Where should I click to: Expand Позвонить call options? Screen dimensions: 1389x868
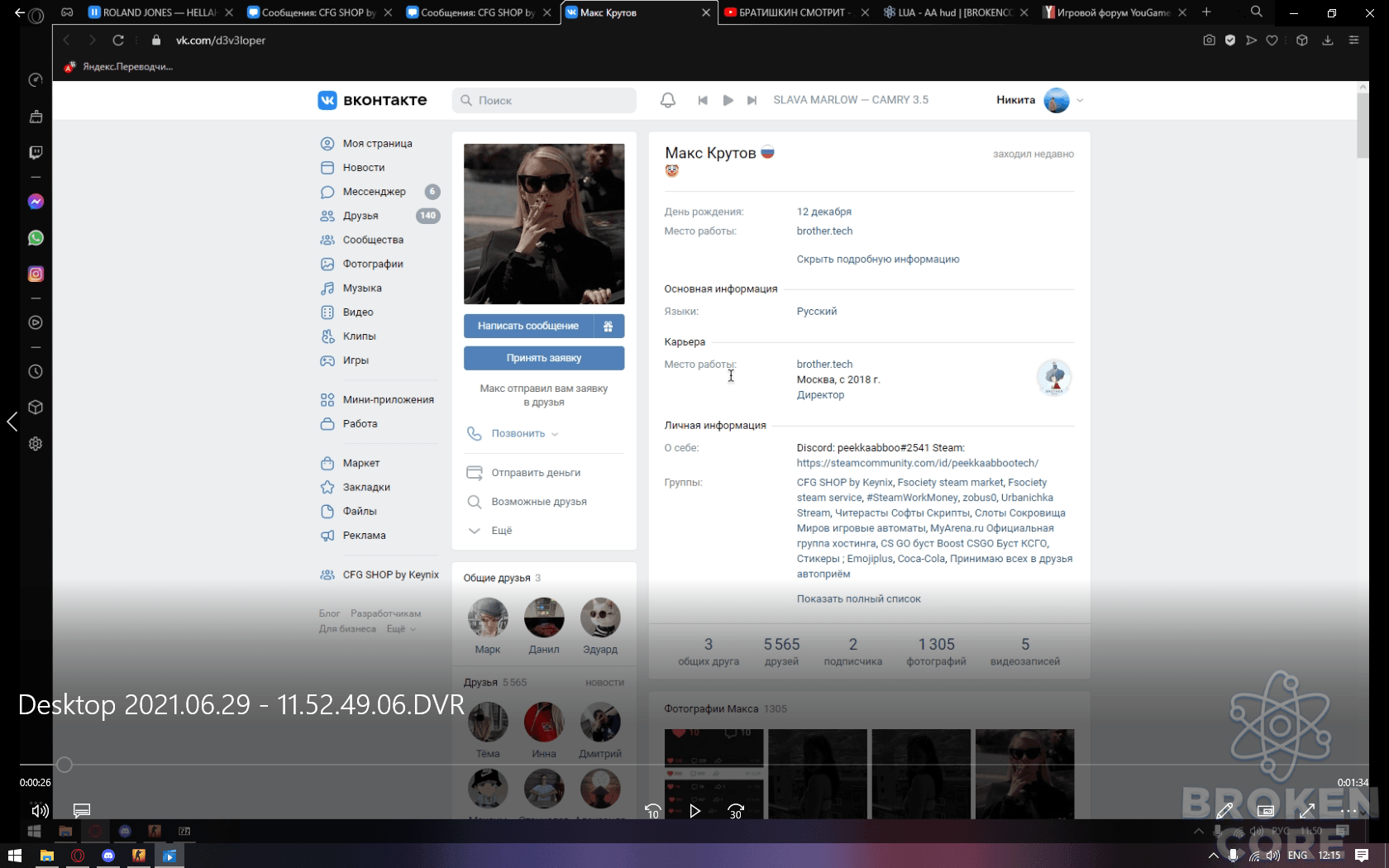pos(525,433)
